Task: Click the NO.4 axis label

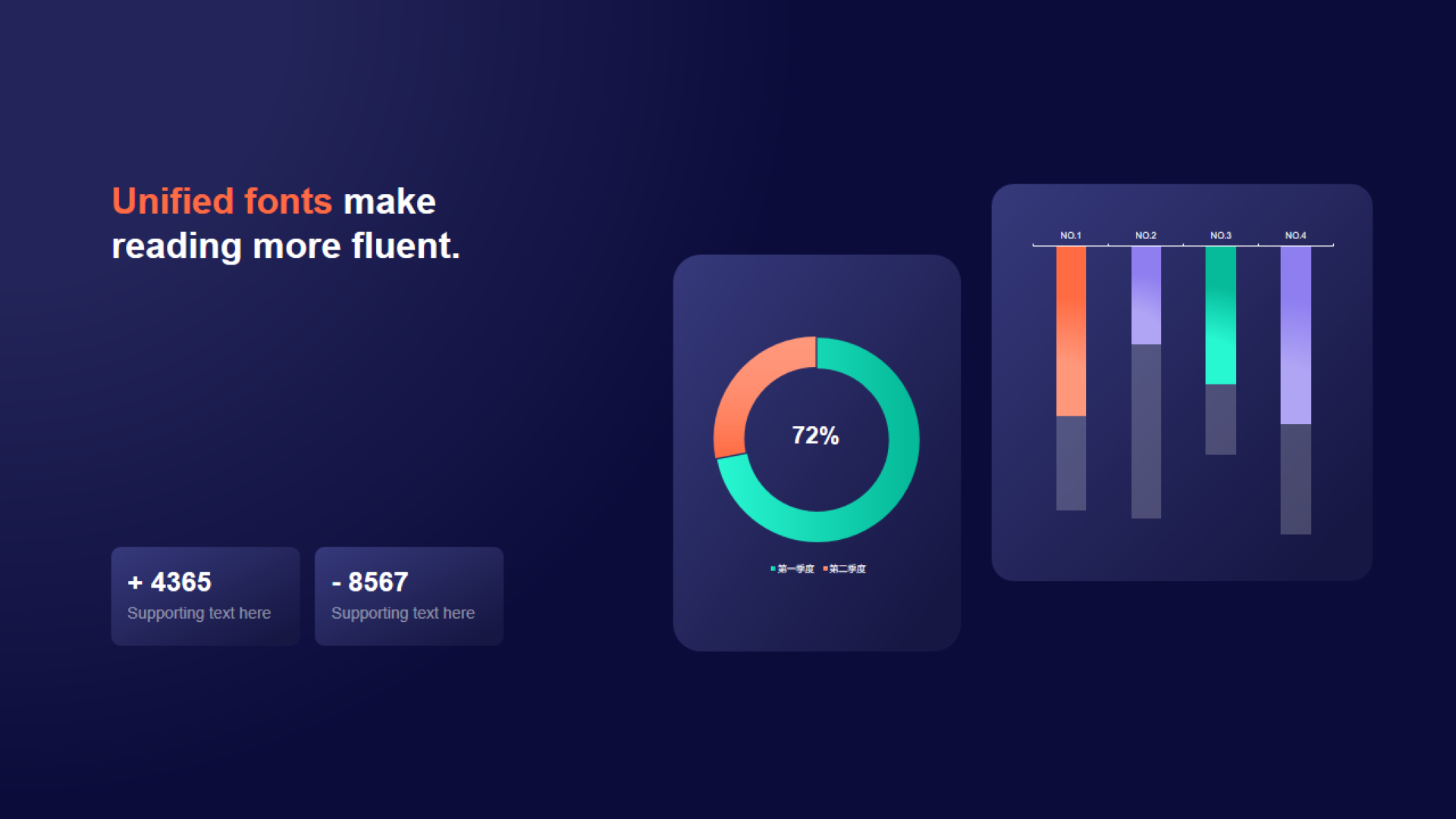Action: click(x=1295, y=235)
